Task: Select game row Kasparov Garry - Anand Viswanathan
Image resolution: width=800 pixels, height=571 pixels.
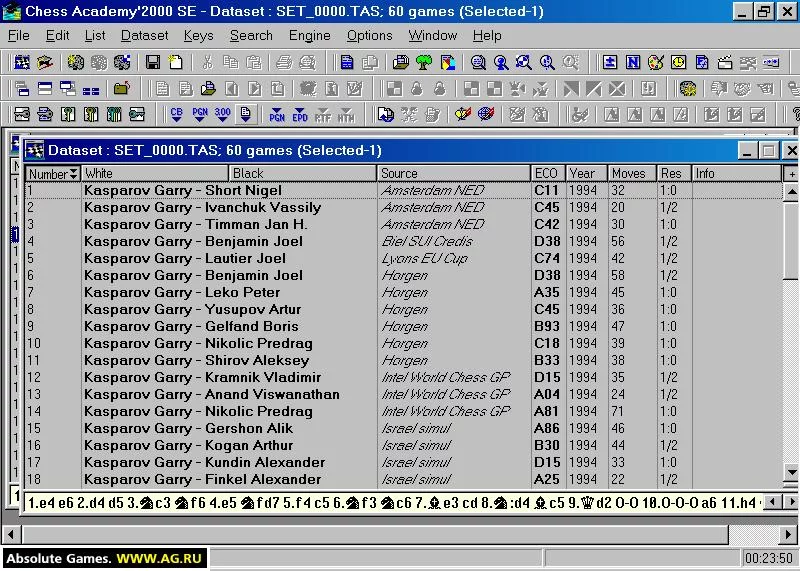Action: 404,394
